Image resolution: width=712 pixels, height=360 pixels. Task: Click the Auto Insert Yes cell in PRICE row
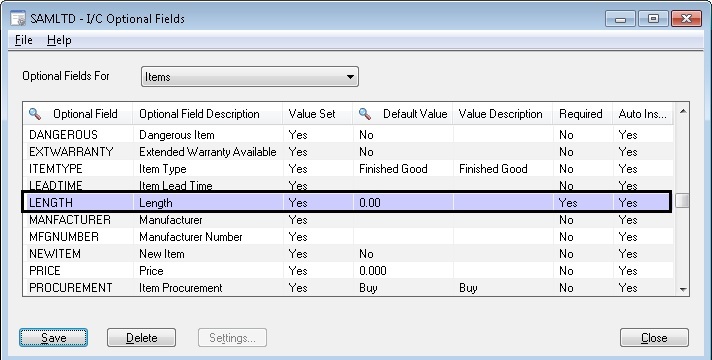tap(643, 271)
